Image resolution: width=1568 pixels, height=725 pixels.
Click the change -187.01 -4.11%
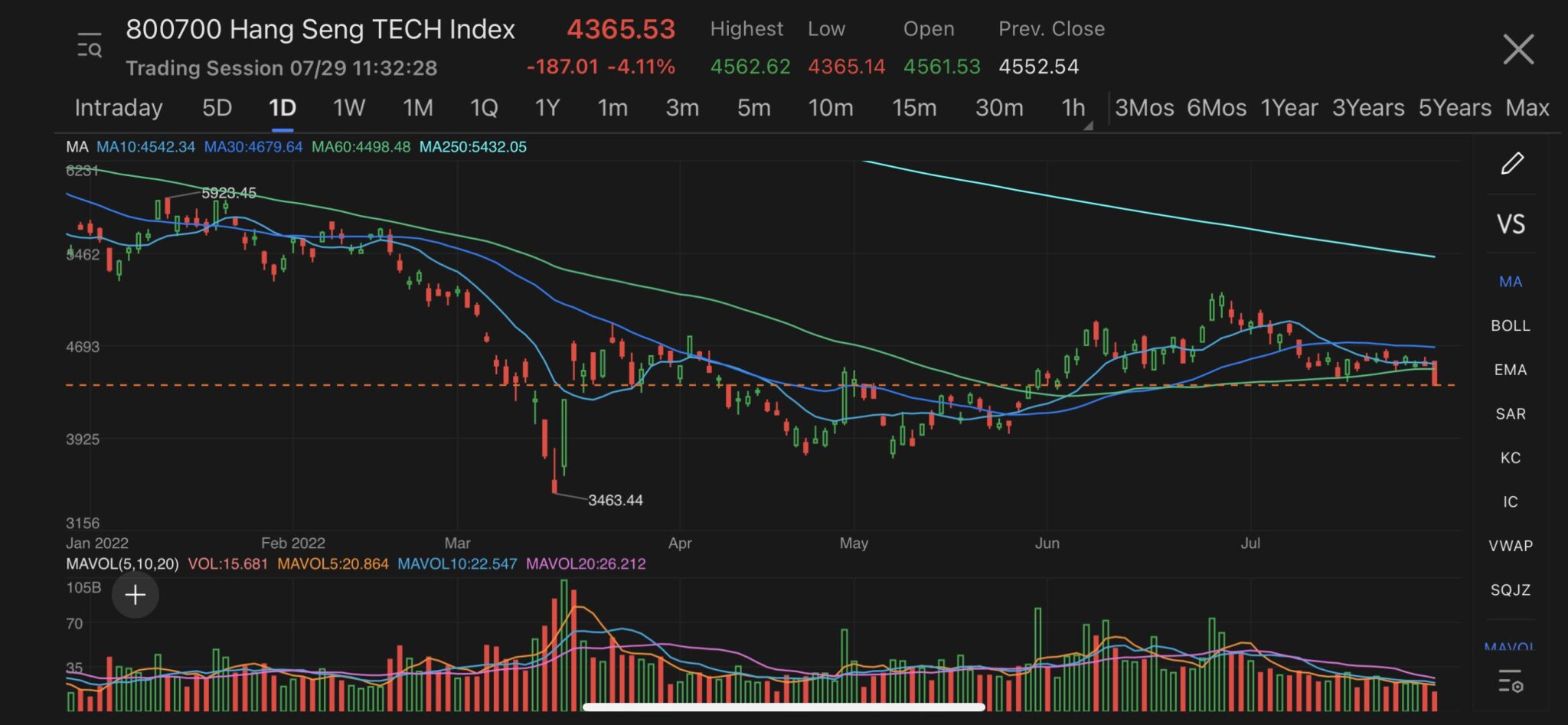pos(601,67)
